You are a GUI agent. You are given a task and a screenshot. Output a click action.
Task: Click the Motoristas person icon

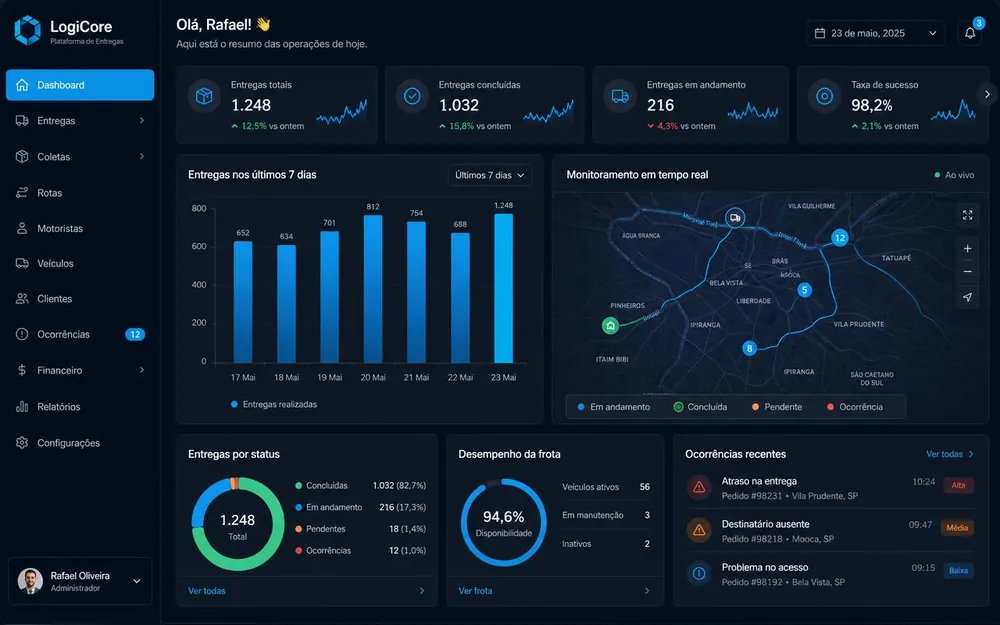coord(22,228)
